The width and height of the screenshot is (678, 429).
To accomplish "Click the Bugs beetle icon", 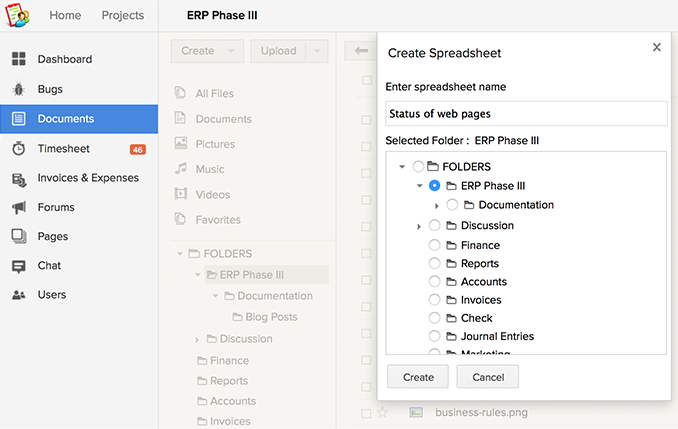I will (x=19, y=89).
